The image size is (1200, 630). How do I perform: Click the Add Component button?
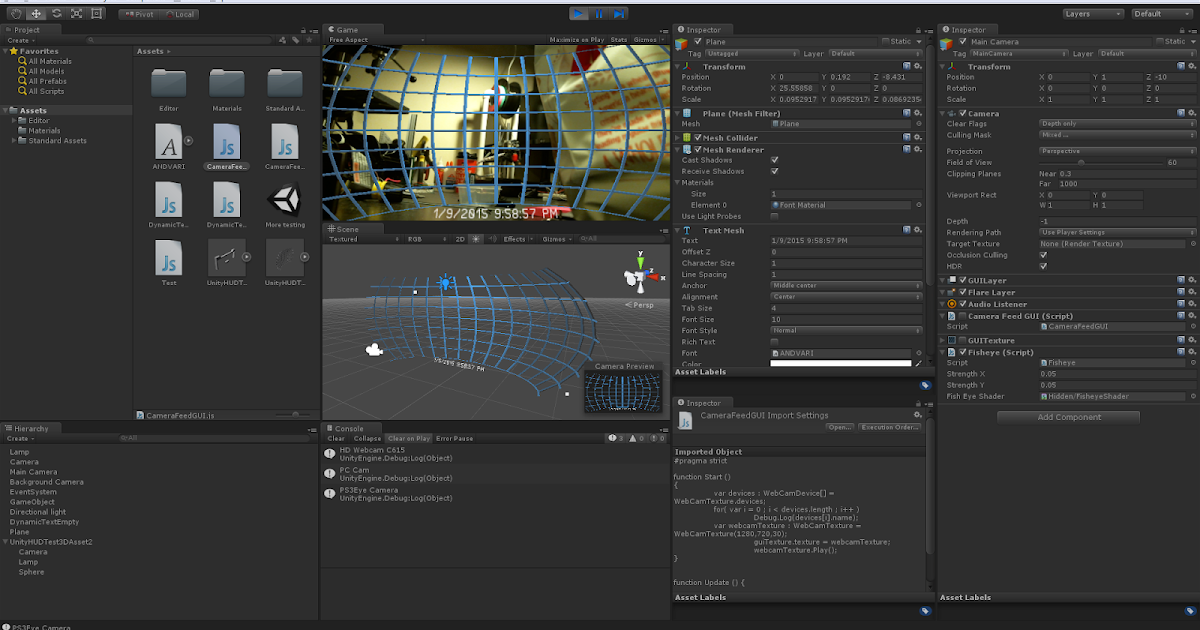click(x=1067, y=416)
